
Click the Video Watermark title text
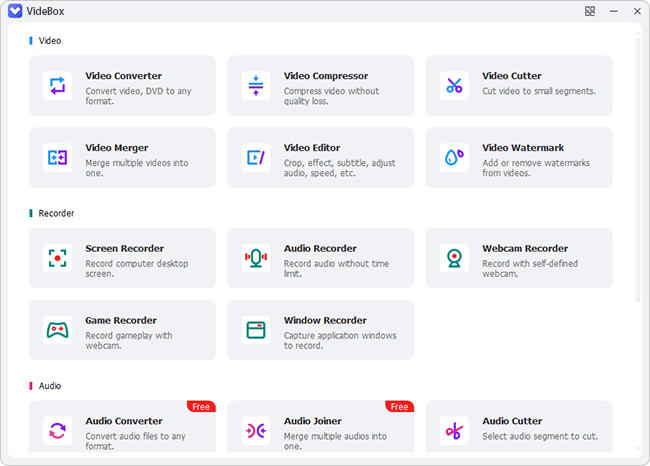[523, 148]
